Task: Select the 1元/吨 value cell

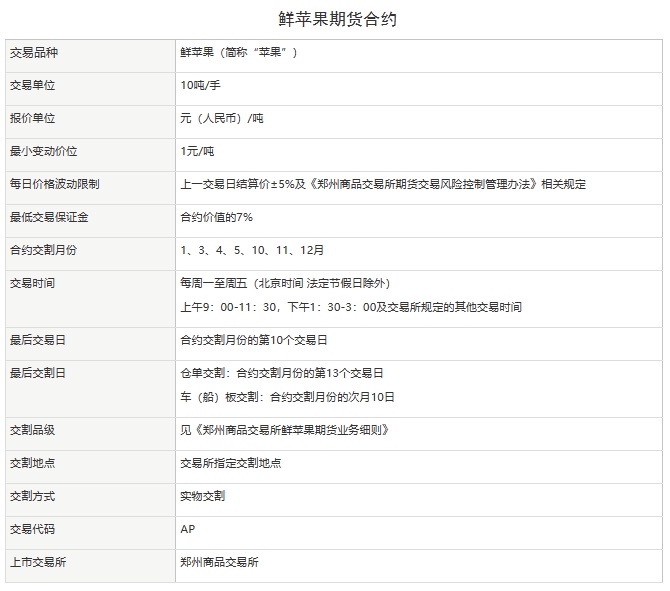Action: 197,151
